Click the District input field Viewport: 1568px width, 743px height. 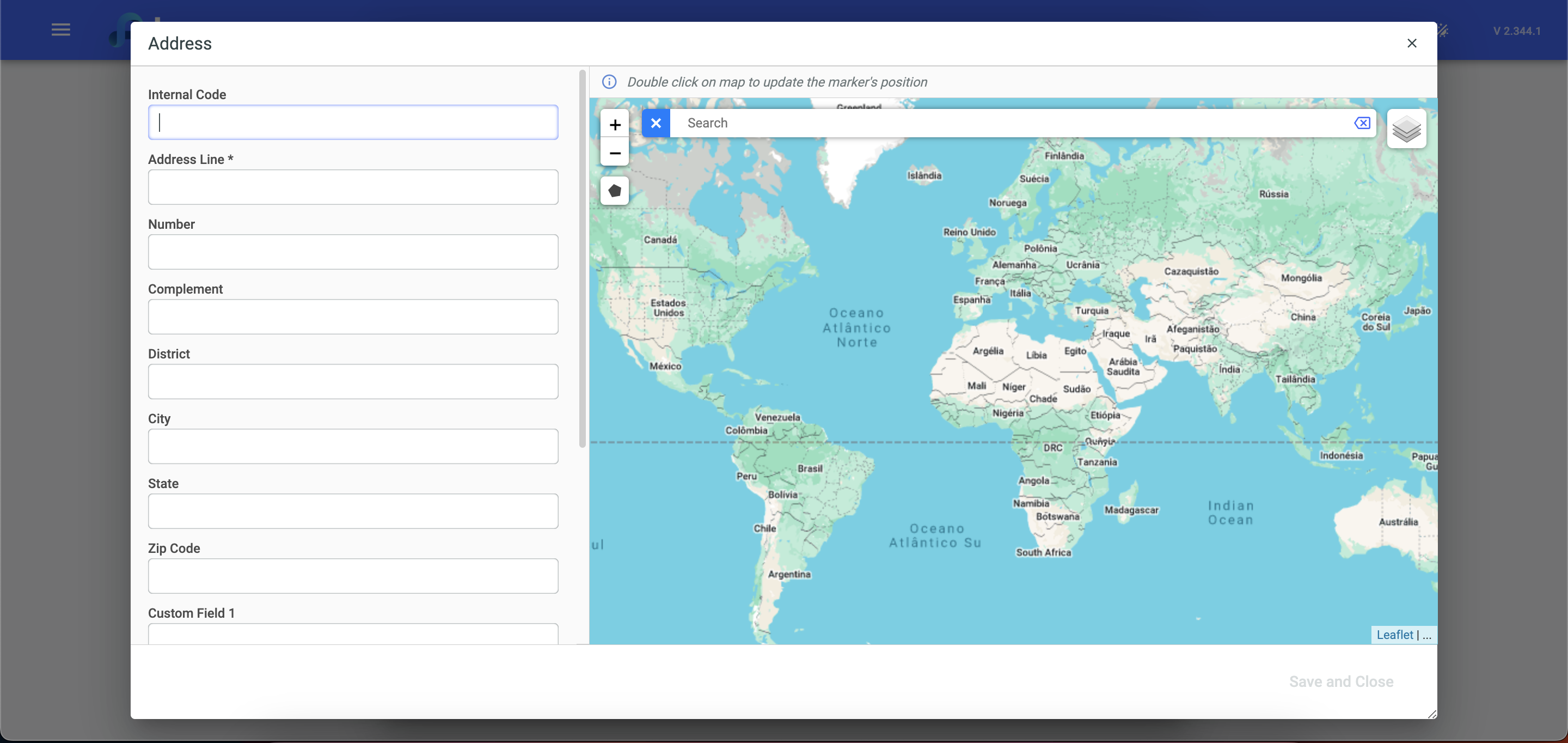click(x=353, y=382)
